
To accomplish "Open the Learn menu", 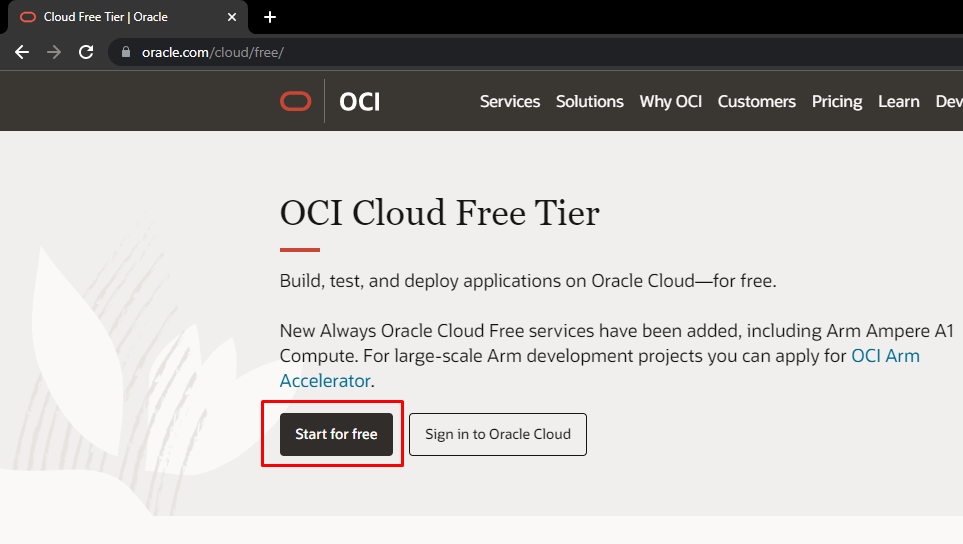I will click(899, 101).
